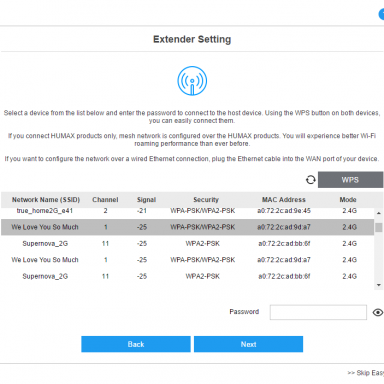Click the Extender Setting page title
384x384 pixels.
(x=192, y=39)
